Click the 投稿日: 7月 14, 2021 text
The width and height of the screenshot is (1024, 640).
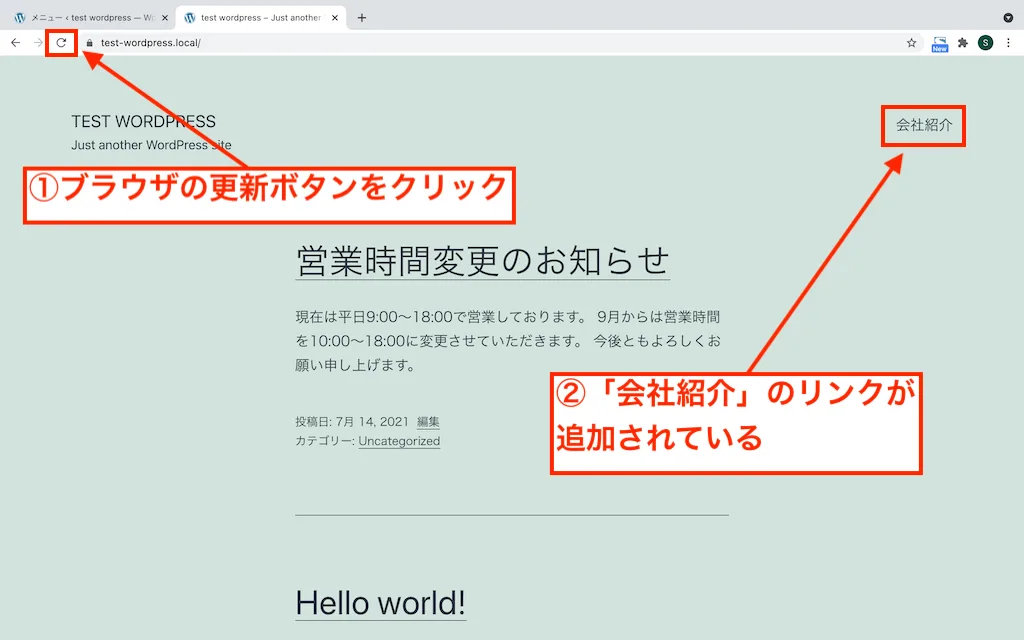click(352, 422)
